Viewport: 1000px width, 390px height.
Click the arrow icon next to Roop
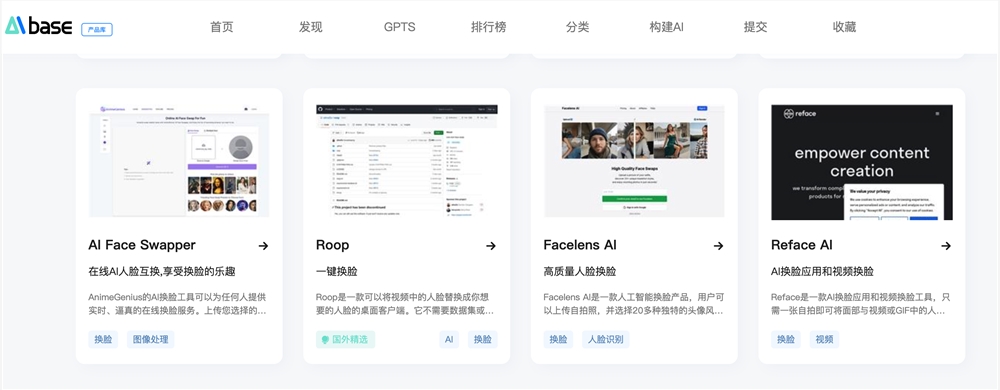[490, 246]
